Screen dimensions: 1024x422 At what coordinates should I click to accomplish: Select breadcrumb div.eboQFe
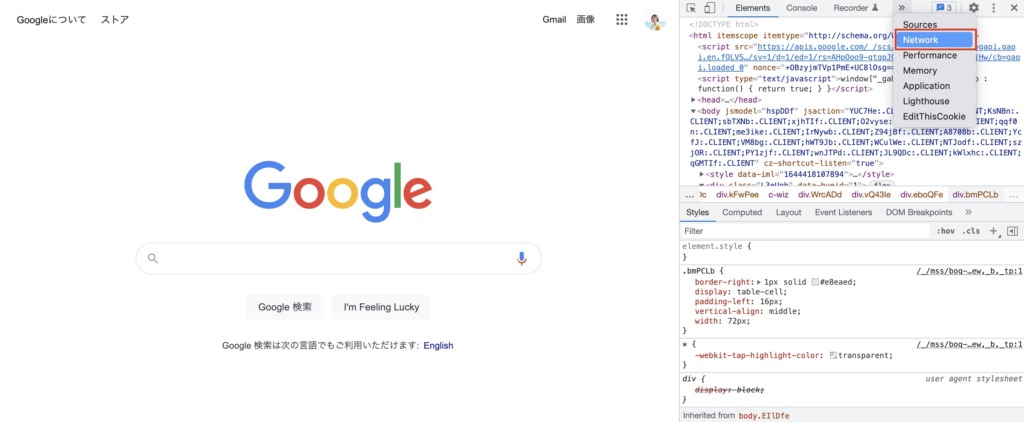coord(922,195)
